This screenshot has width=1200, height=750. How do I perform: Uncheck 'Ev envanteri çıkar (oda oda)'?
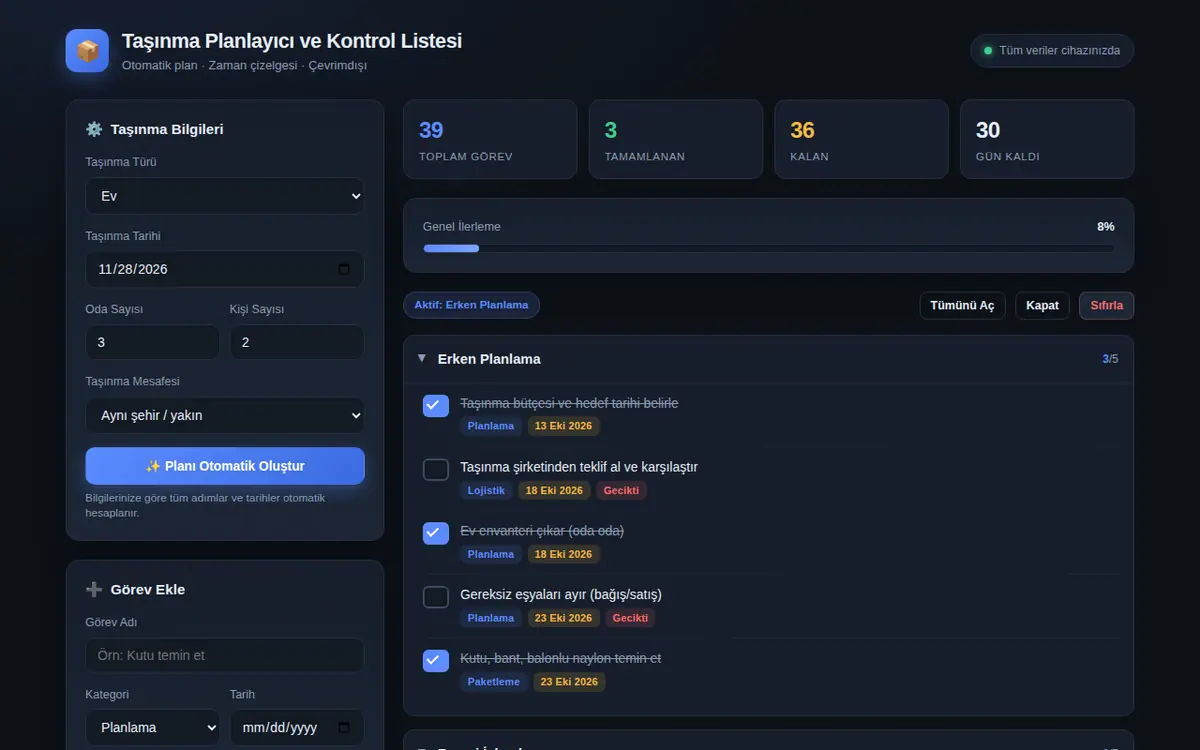436,533
